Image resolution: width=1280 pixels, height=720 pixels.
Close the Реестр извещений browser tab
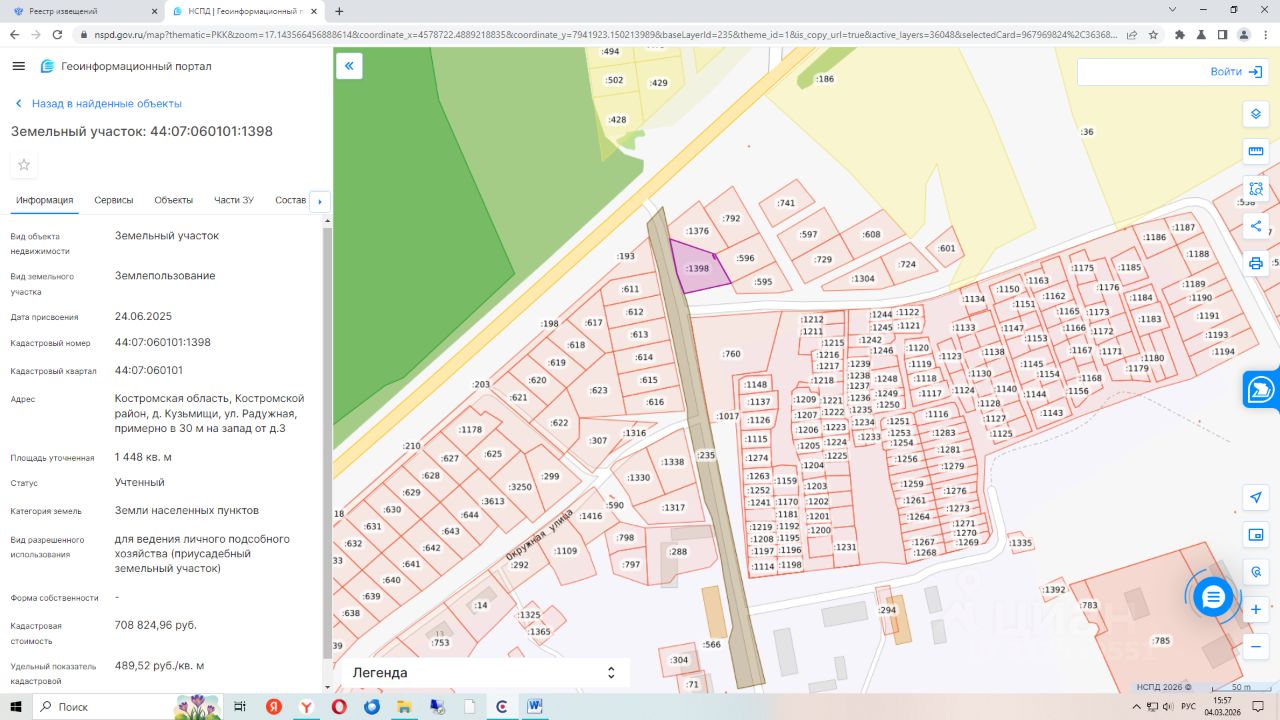153,11
